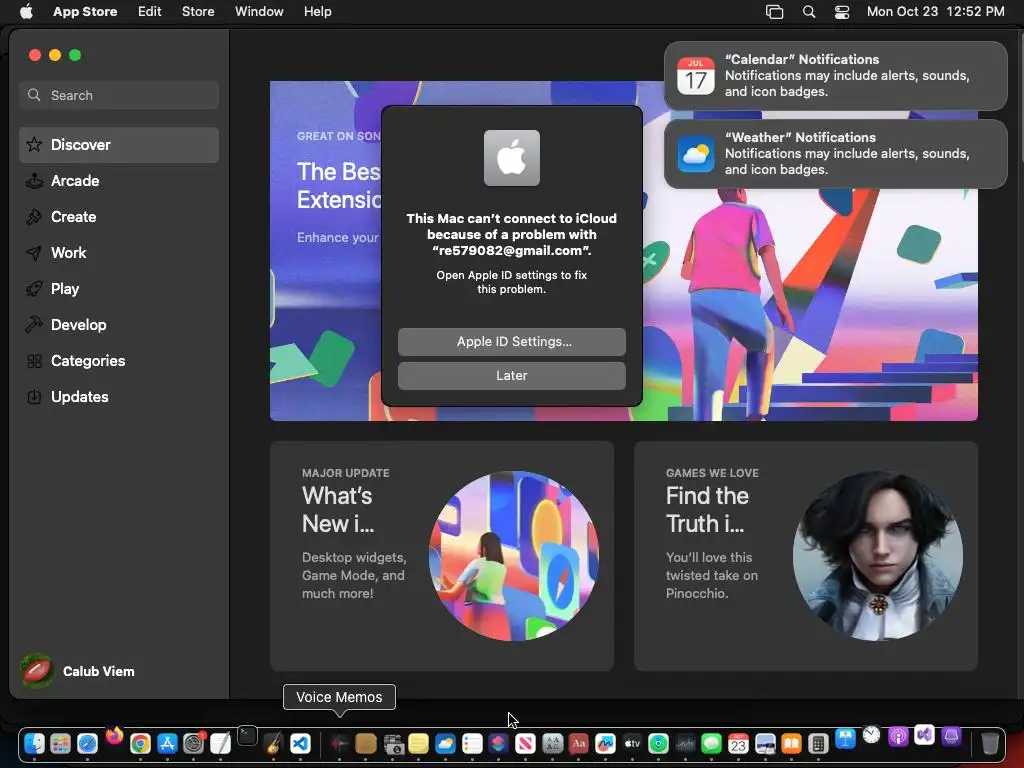Open Clock app from the dock
This screenshot has width=1024, height=768.
(871, 735)
